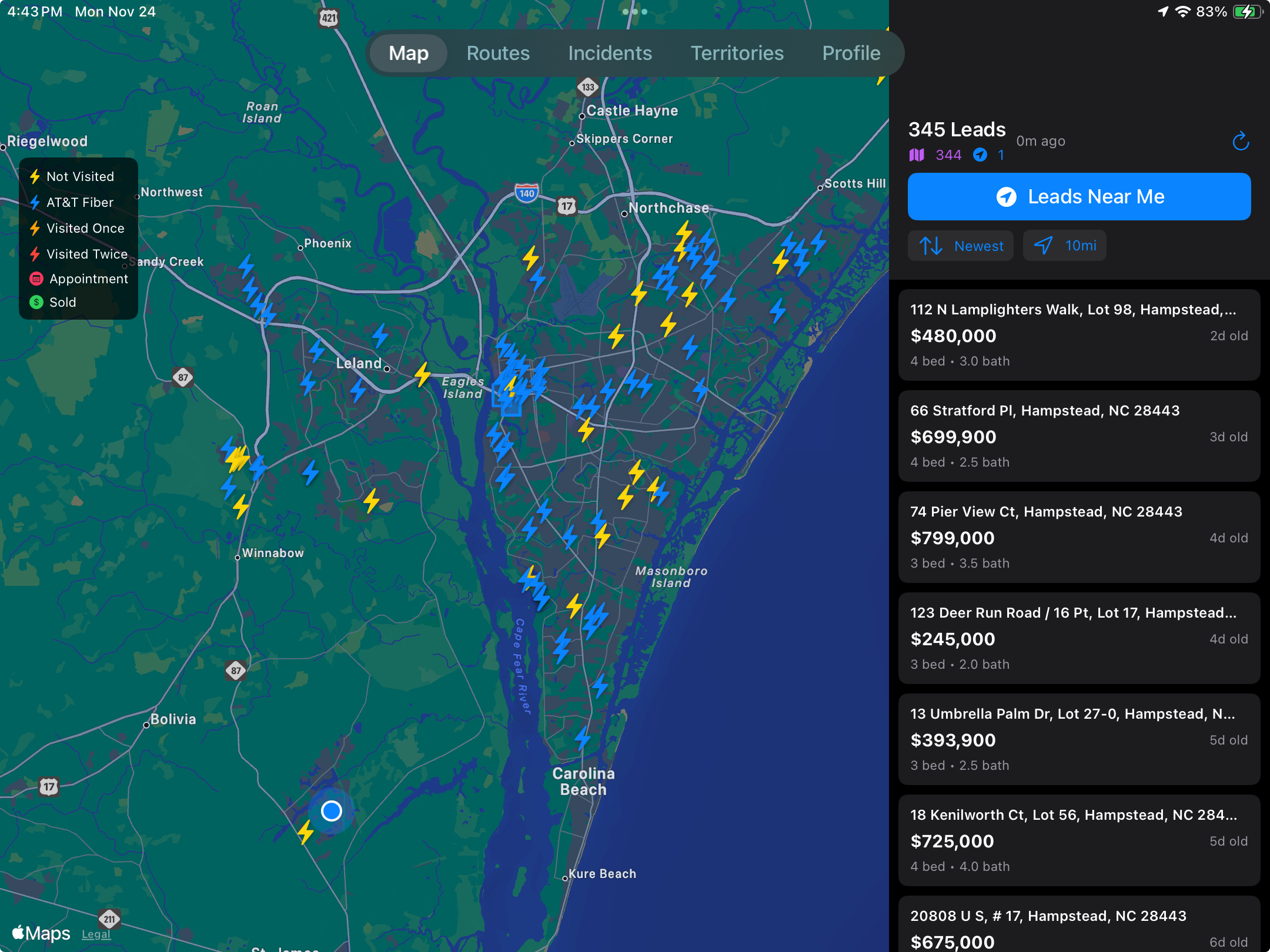Viewport: 1270px width, 952px height.
Task: Click the green Sold dollar icon in legend
Action: coord(35,302)
